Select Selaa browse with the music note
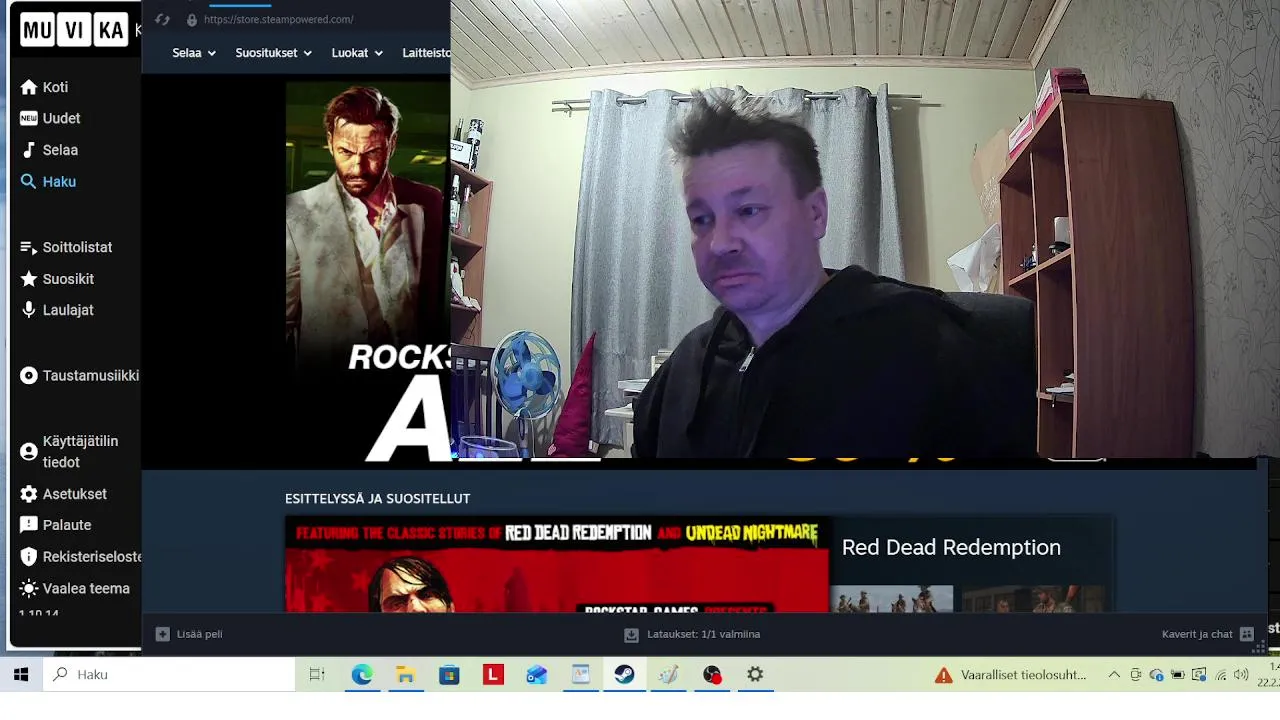This screenshot has width=1280, height=720. (49, 150)
